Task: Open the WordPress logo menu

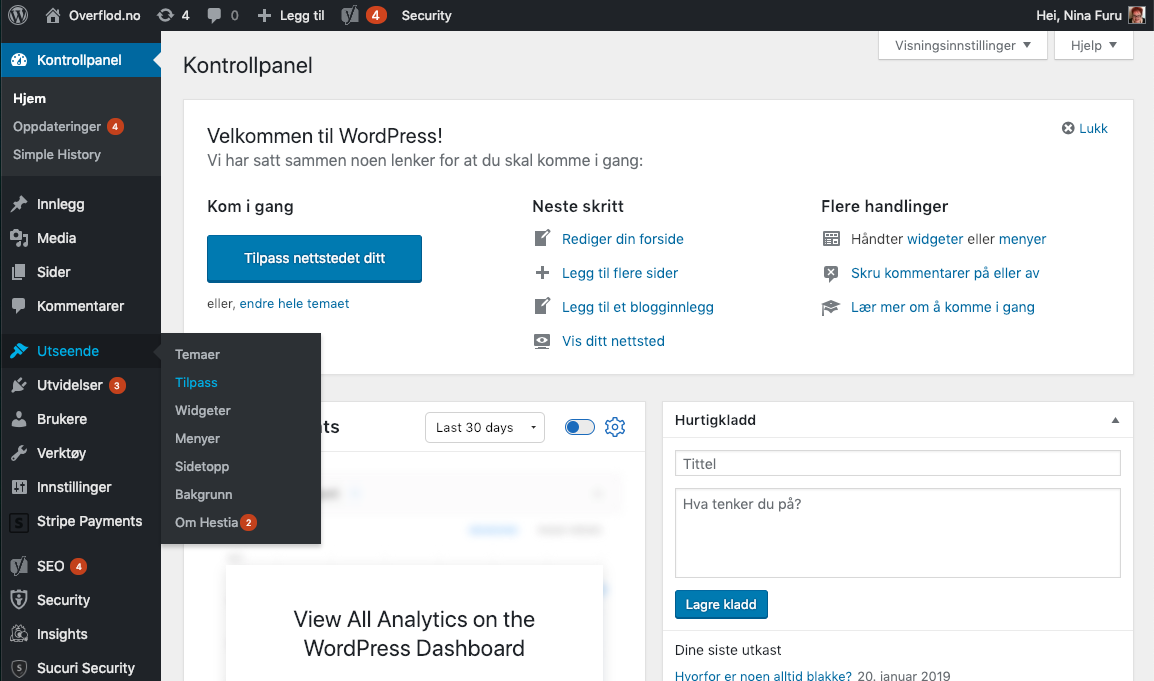Action: tap(18, 15)
